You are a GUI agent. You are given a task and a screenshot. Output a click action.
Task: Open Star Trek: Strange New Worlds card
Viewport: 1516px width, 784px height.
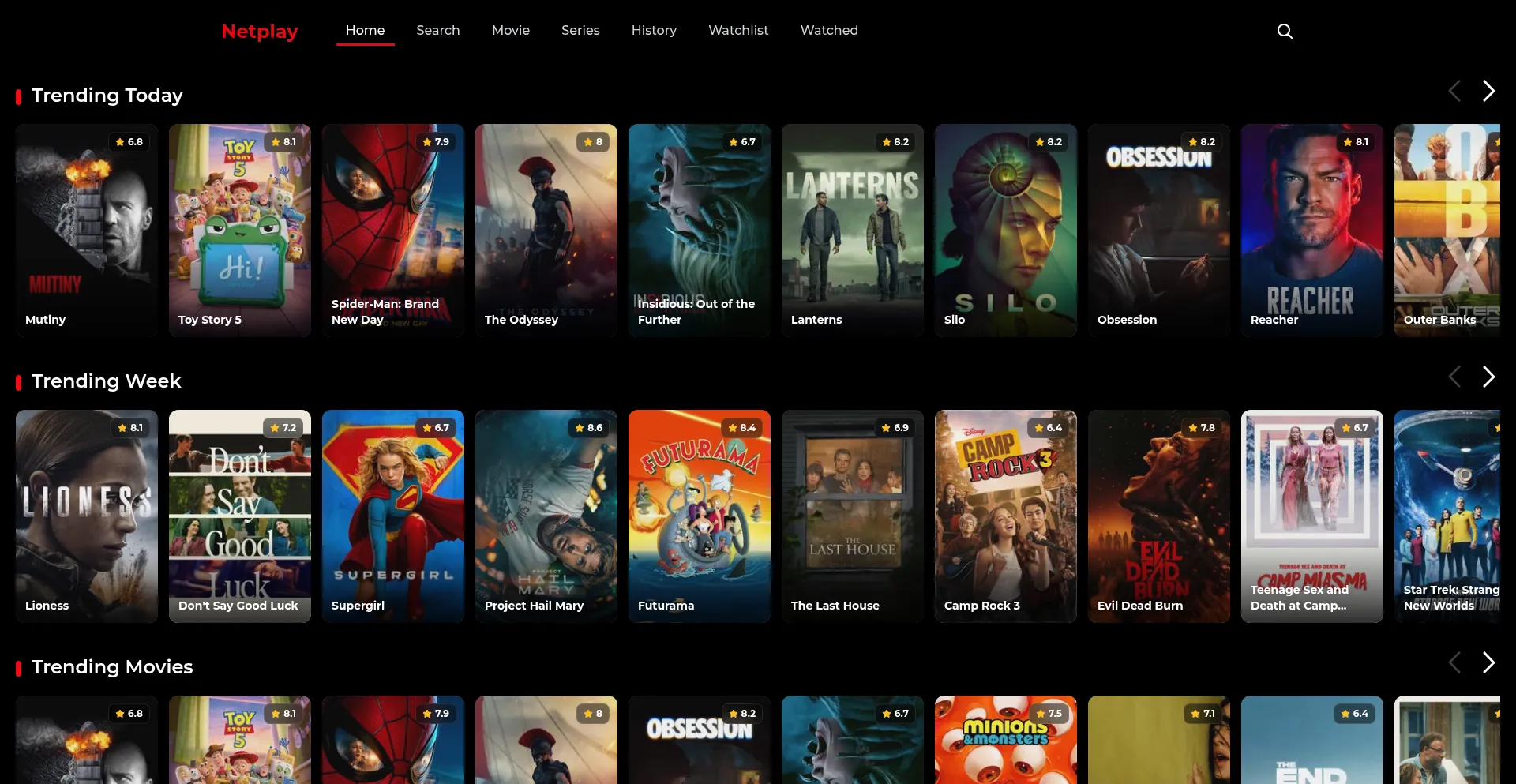click(1447, 516)
